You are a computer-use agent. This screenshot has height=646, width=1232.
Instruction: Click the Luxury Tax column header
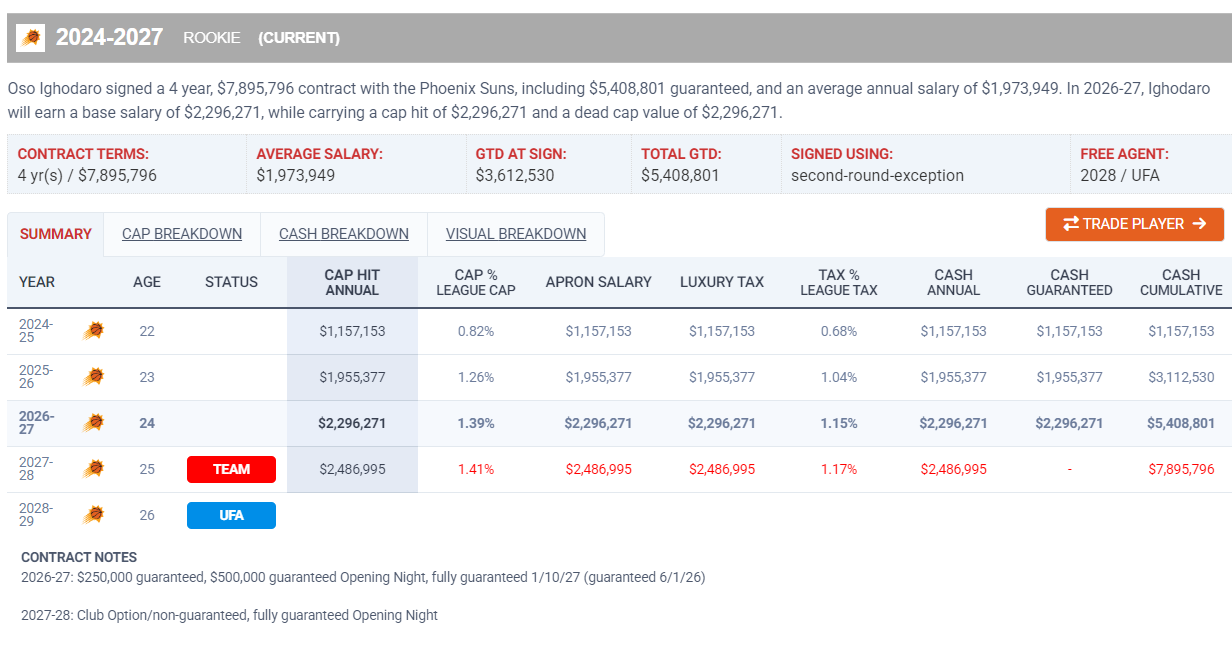click(x=722, y=282)
